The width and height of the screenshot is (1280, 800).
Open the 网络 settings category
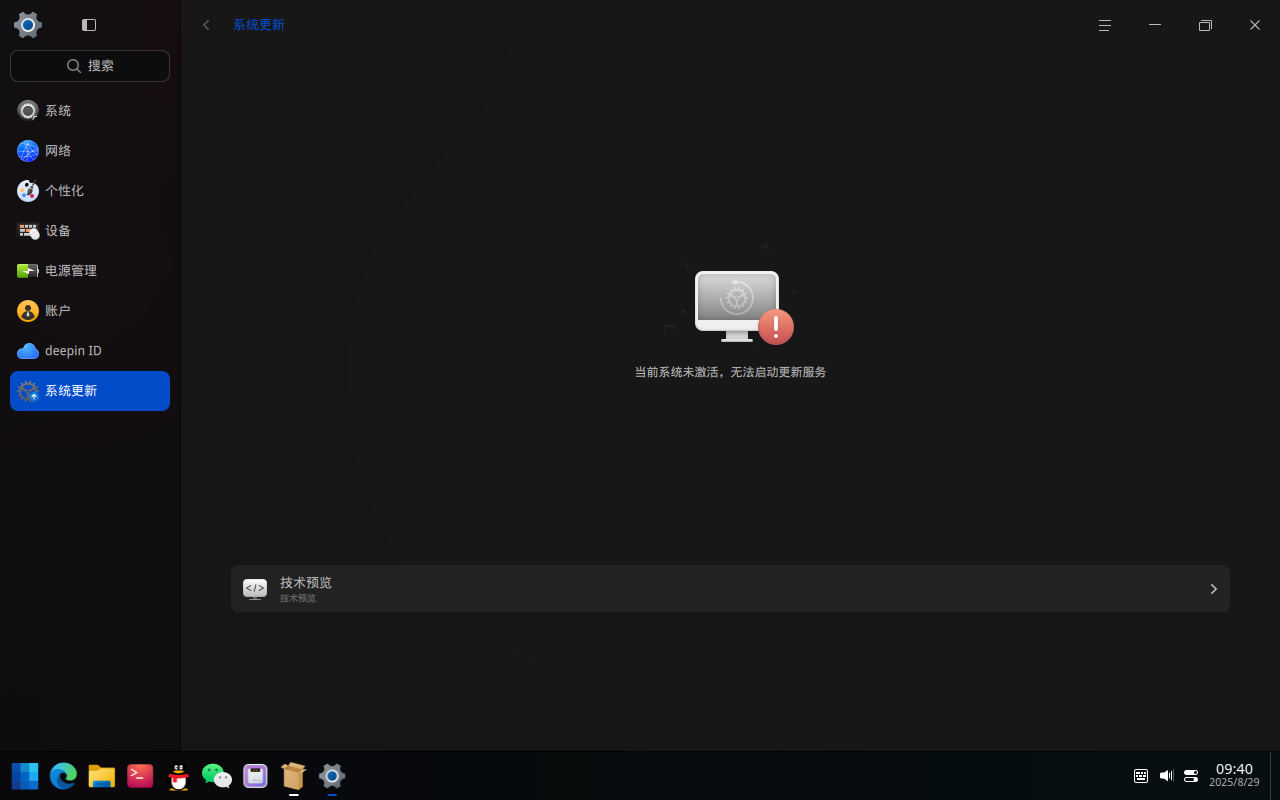90,151
